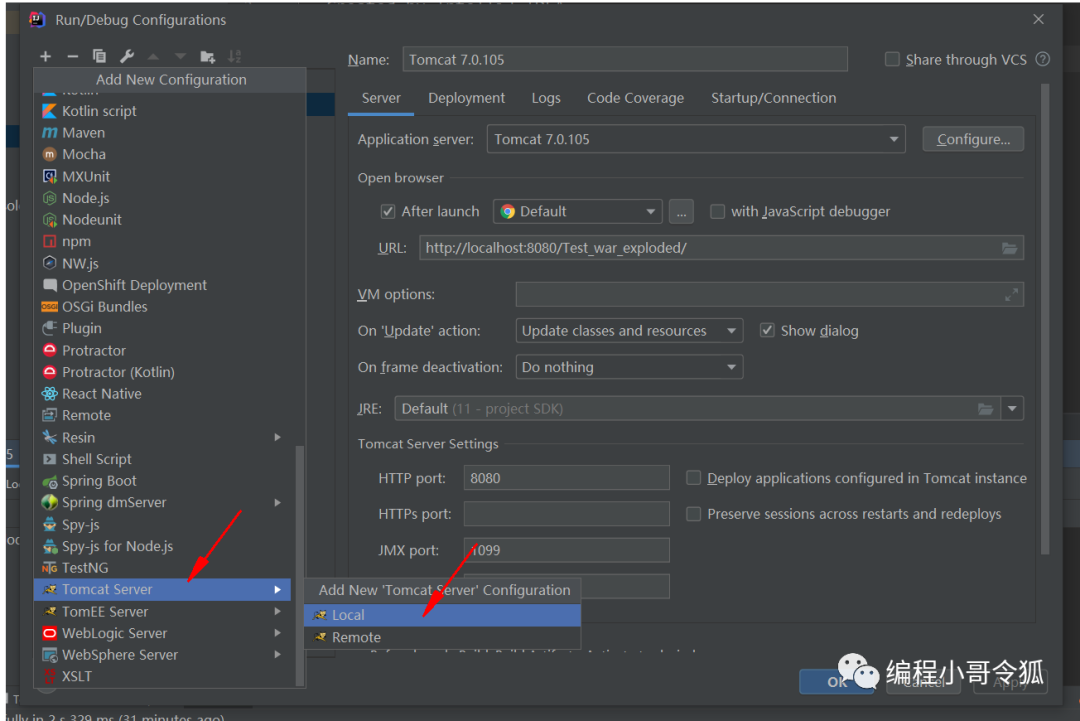Click the JMX port field
The width and height of the screenshot is (1080, 721).
[566, 550]
